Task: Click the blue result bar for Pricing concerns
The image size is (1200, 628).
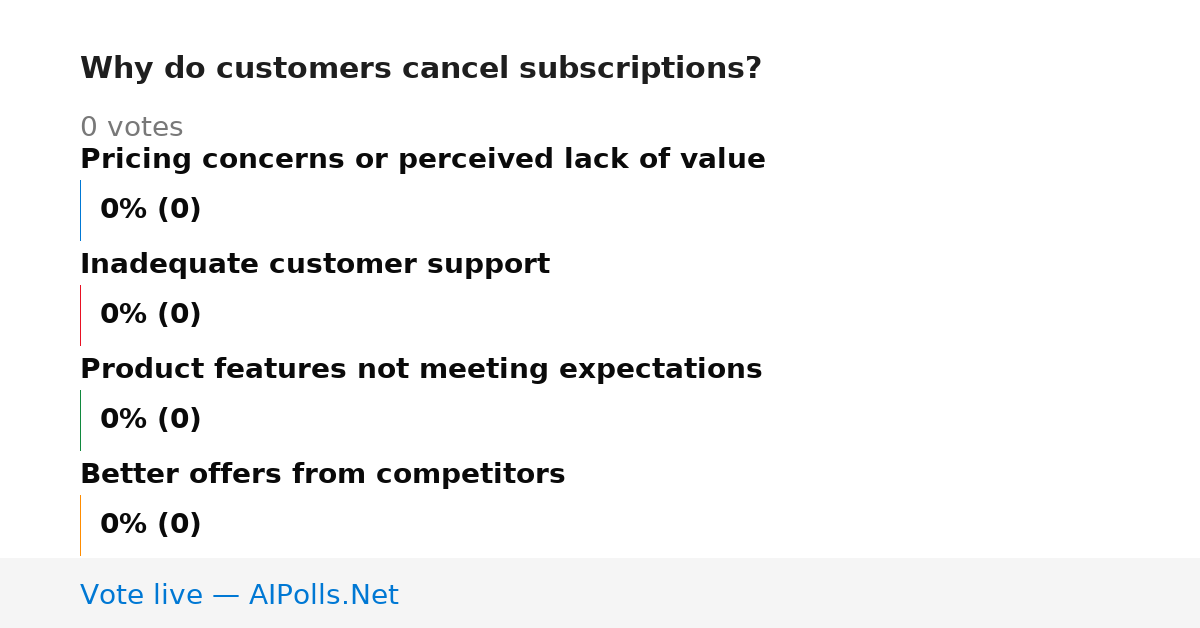Action: click(80, 210)
